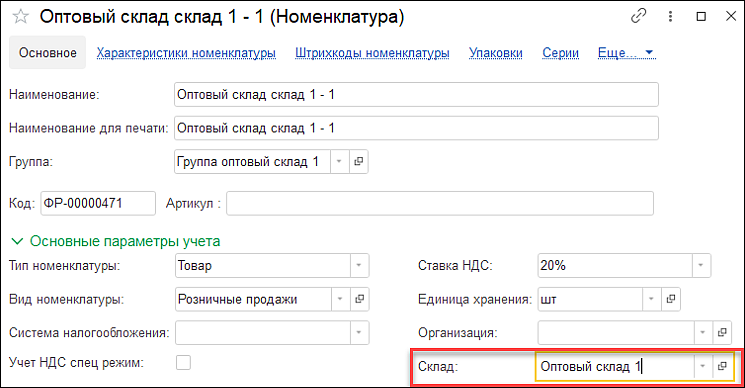
Task: Click the title Оптовый склад склад 1 - 1 (Номенклатура)
Action: tap(222, 17)
